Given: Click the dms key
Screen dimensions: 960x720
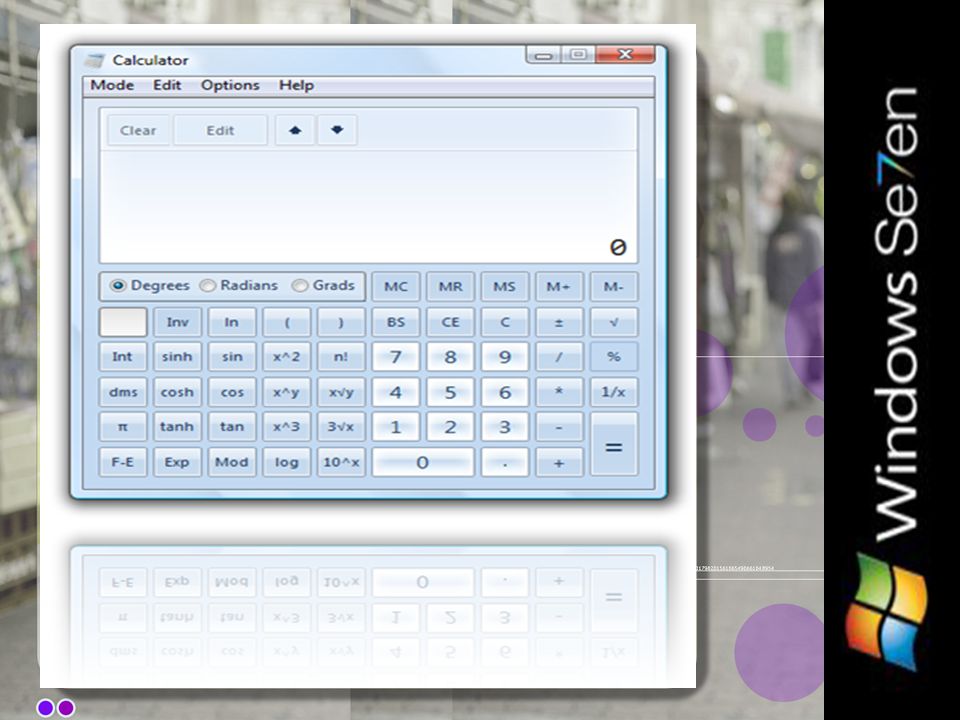Looking at the screenshot, I should pos(122,392).
